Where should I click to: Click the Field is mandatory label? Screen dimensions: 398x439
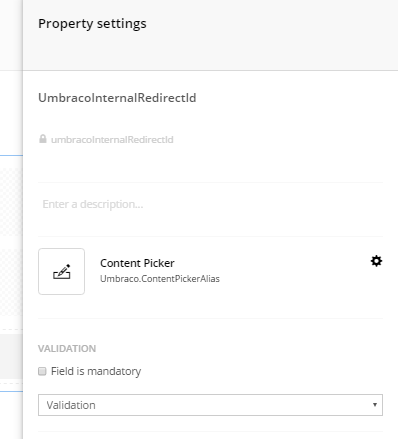[96, 371]
